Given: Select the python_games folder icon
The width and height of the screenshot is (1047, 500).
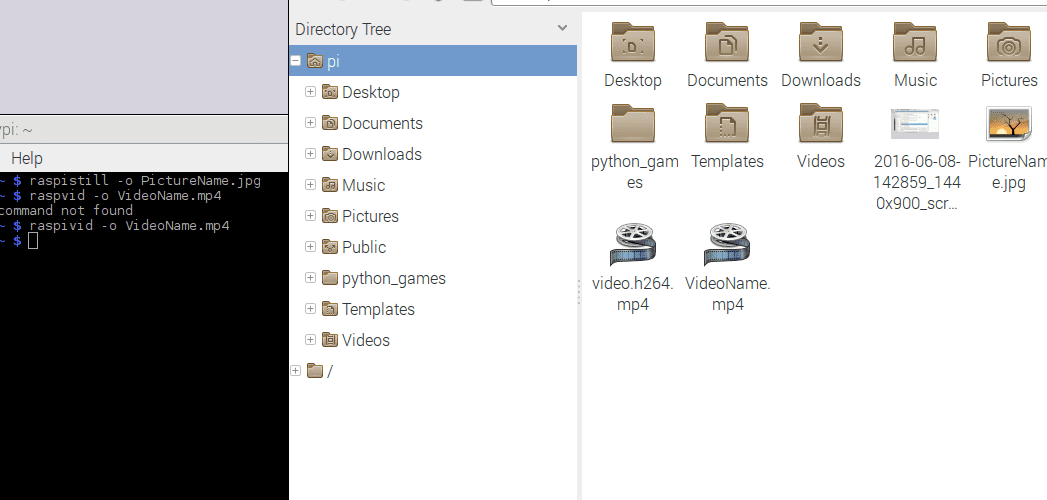Looking at the screenshot, I should pos(632,125).
